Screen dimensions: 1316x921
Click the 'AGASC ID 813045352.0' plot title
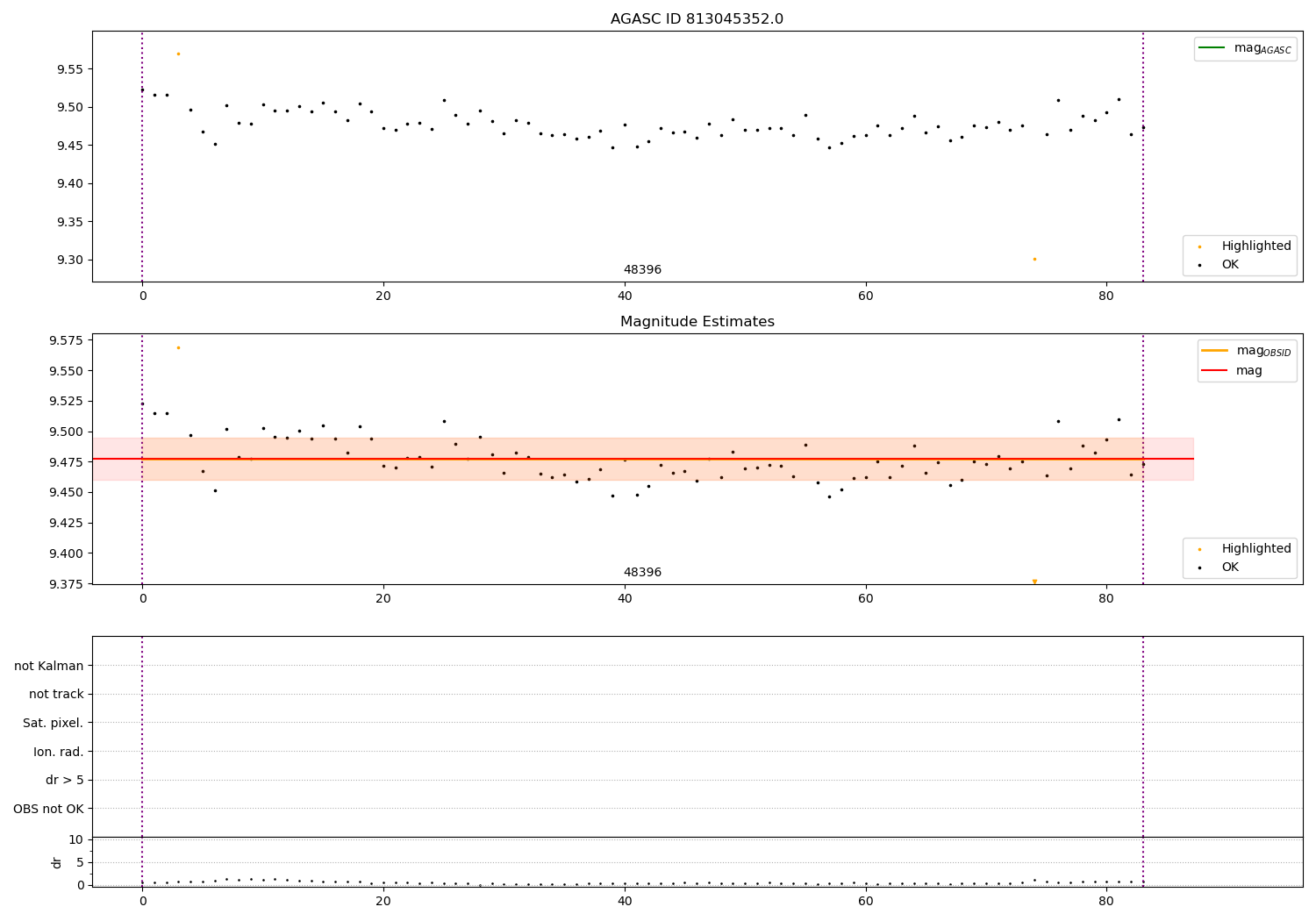pos(697,19)
